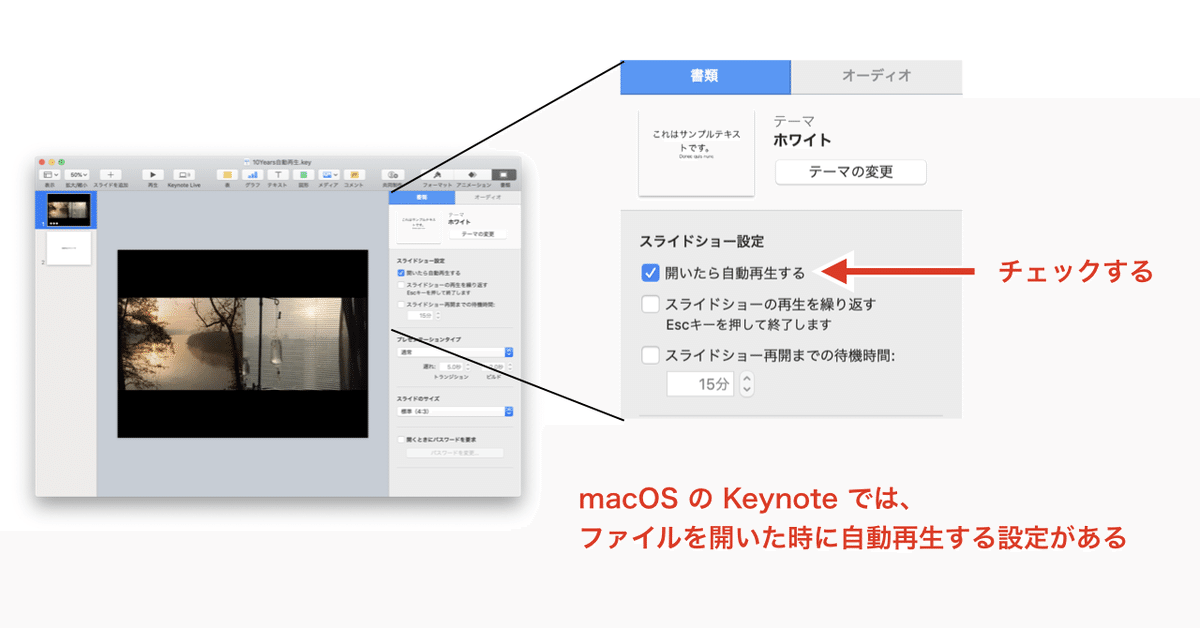This screenshot has height=628, width=1200.
Task: Insert a table using the 表 icon
Action: click(226, 174)
